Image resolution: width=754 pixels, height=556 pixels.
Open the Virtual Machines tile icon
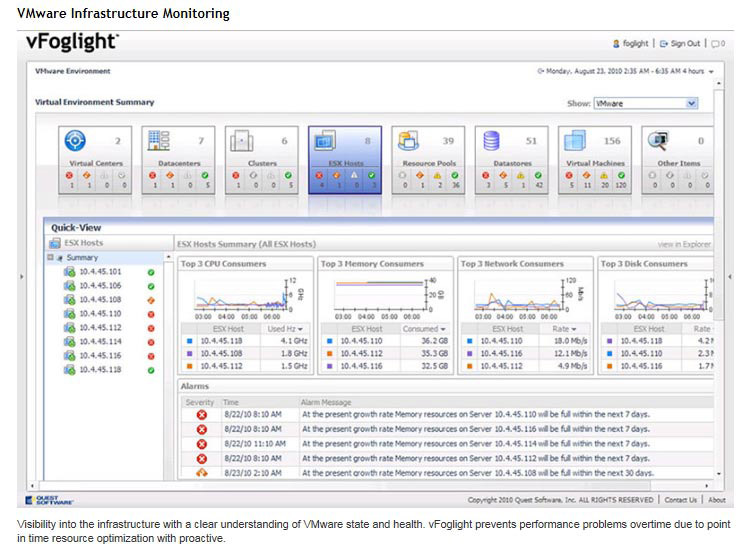coord(575,140)
